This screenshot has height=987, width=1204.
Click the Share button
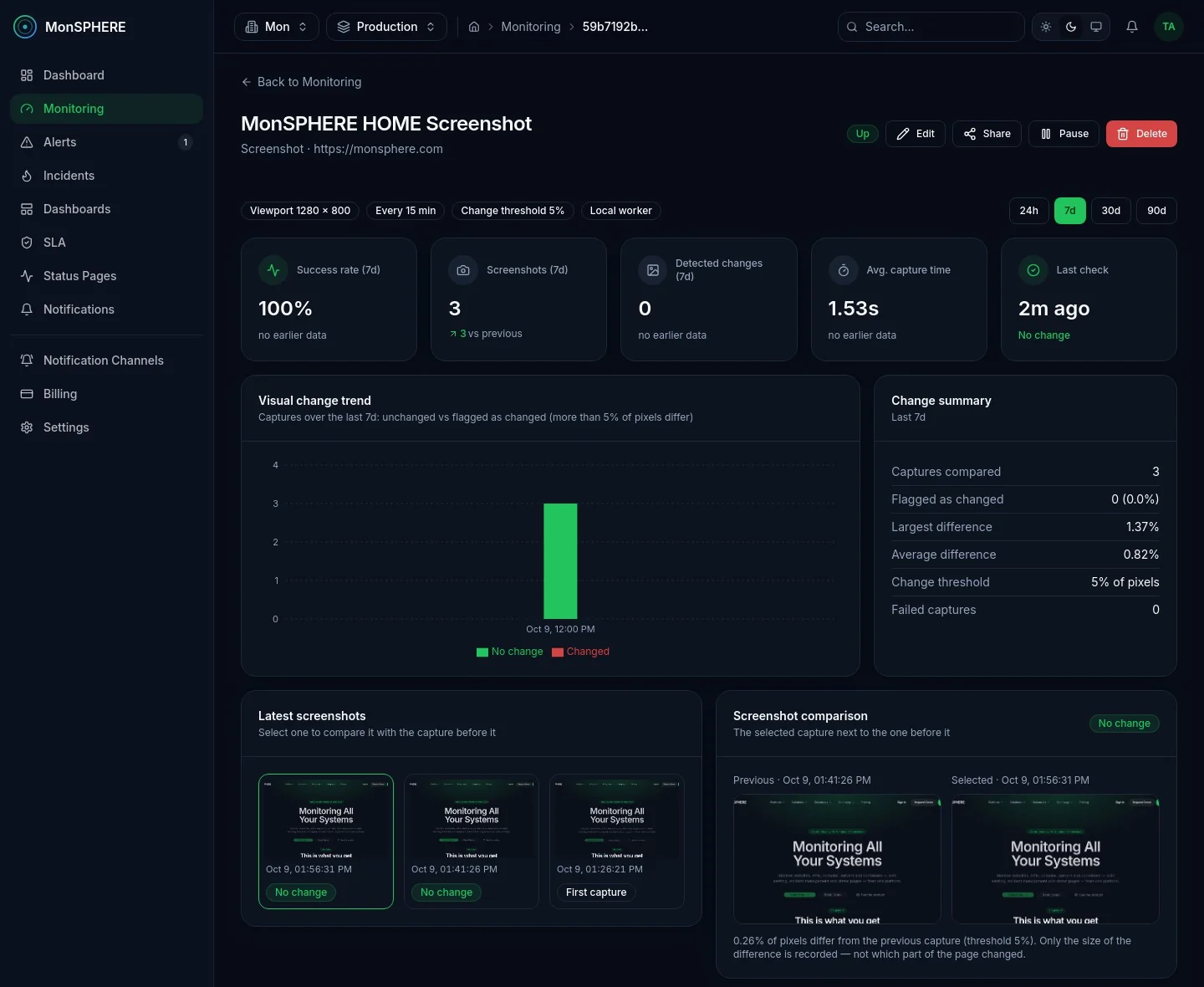[x=987, y=134]
